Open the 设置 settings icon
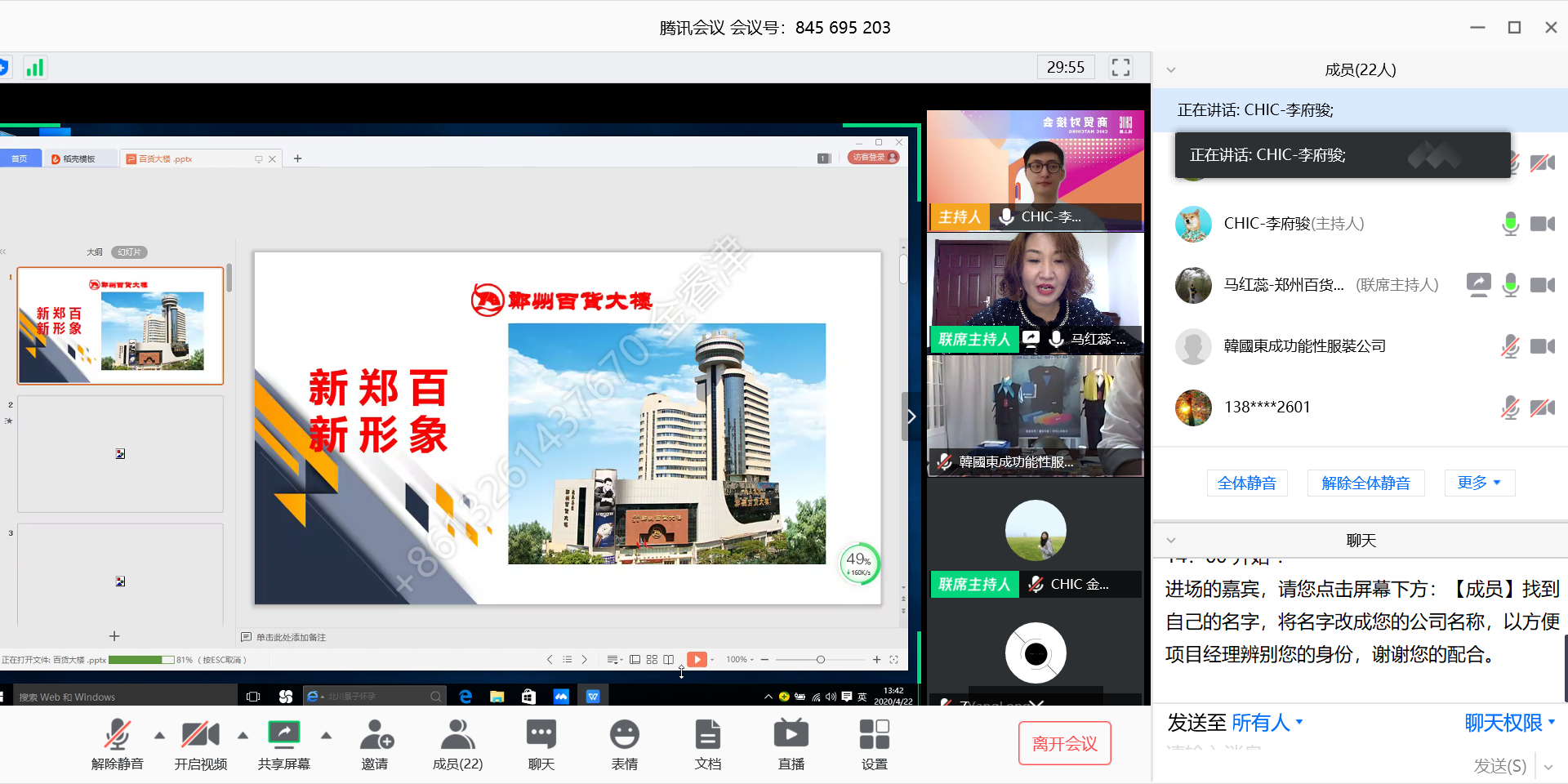This screenshot has width=1568, height=784. 874,734
